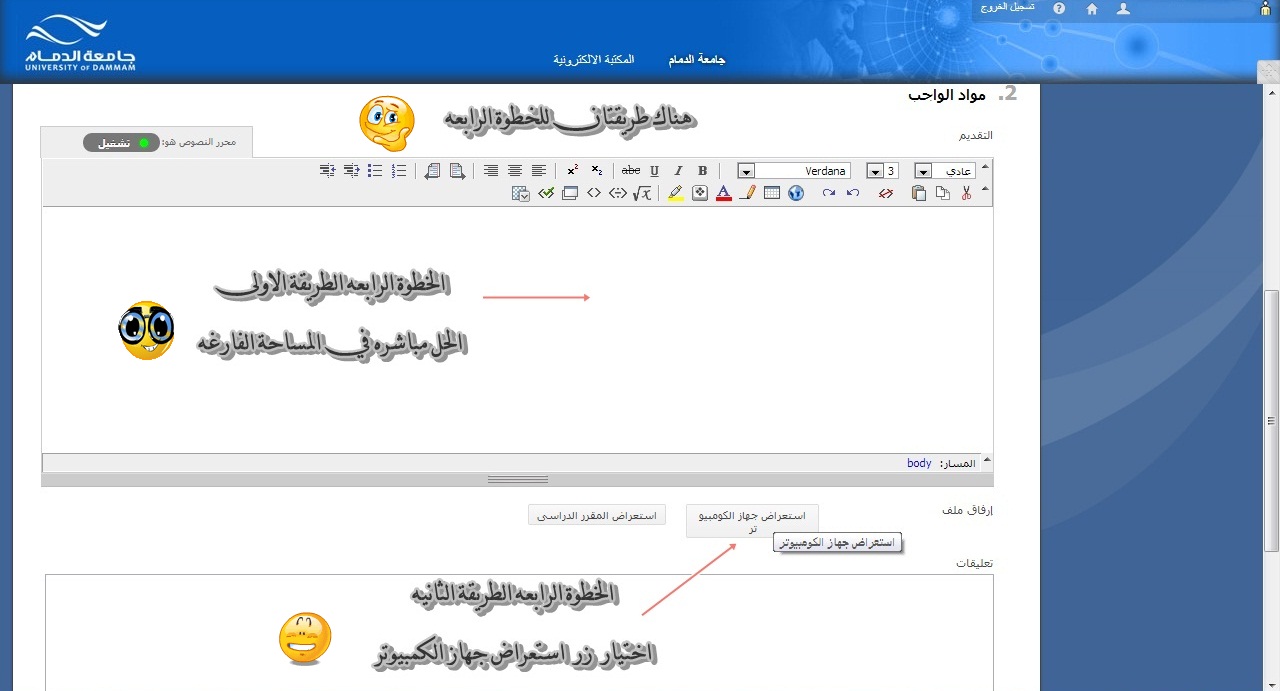
Task: Click the preview window icon
Action: 570,193
